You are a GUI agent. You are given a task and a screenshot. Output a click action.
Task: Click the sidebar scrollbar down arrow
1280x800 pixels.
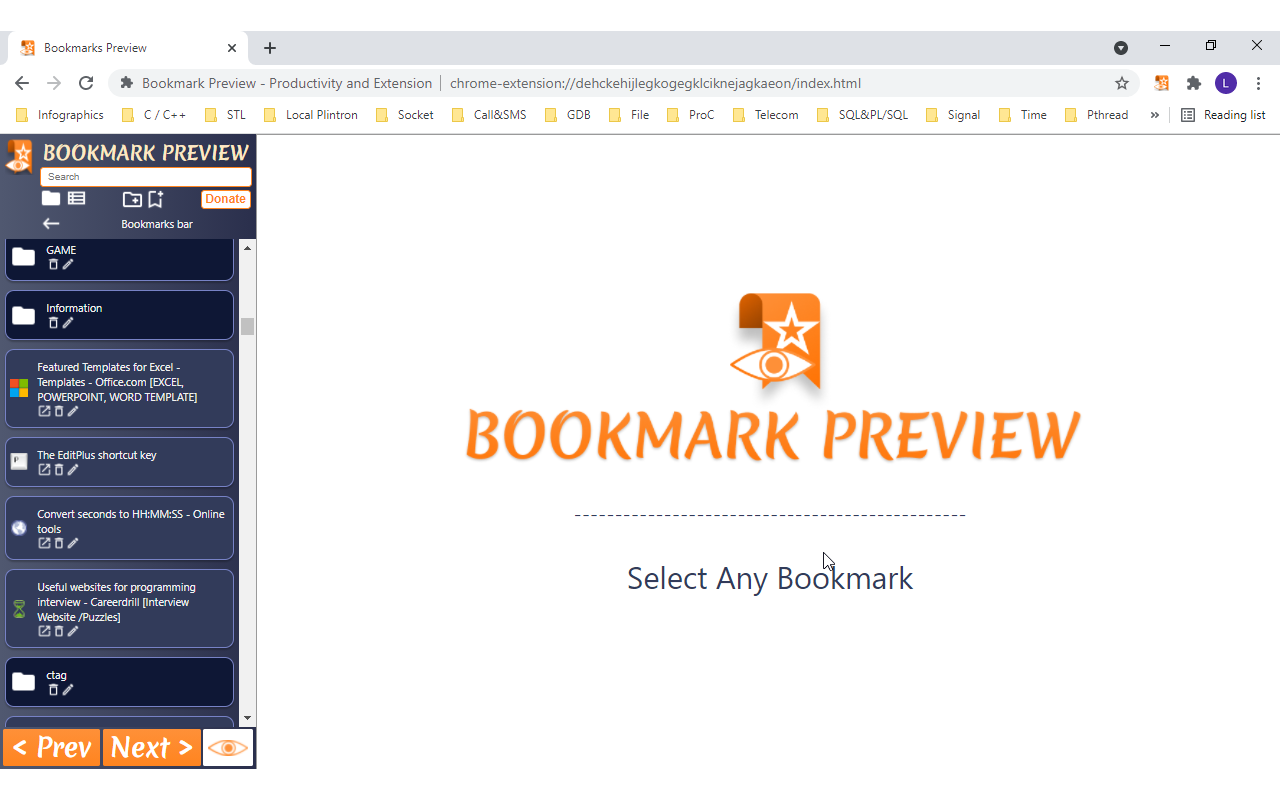248,718
